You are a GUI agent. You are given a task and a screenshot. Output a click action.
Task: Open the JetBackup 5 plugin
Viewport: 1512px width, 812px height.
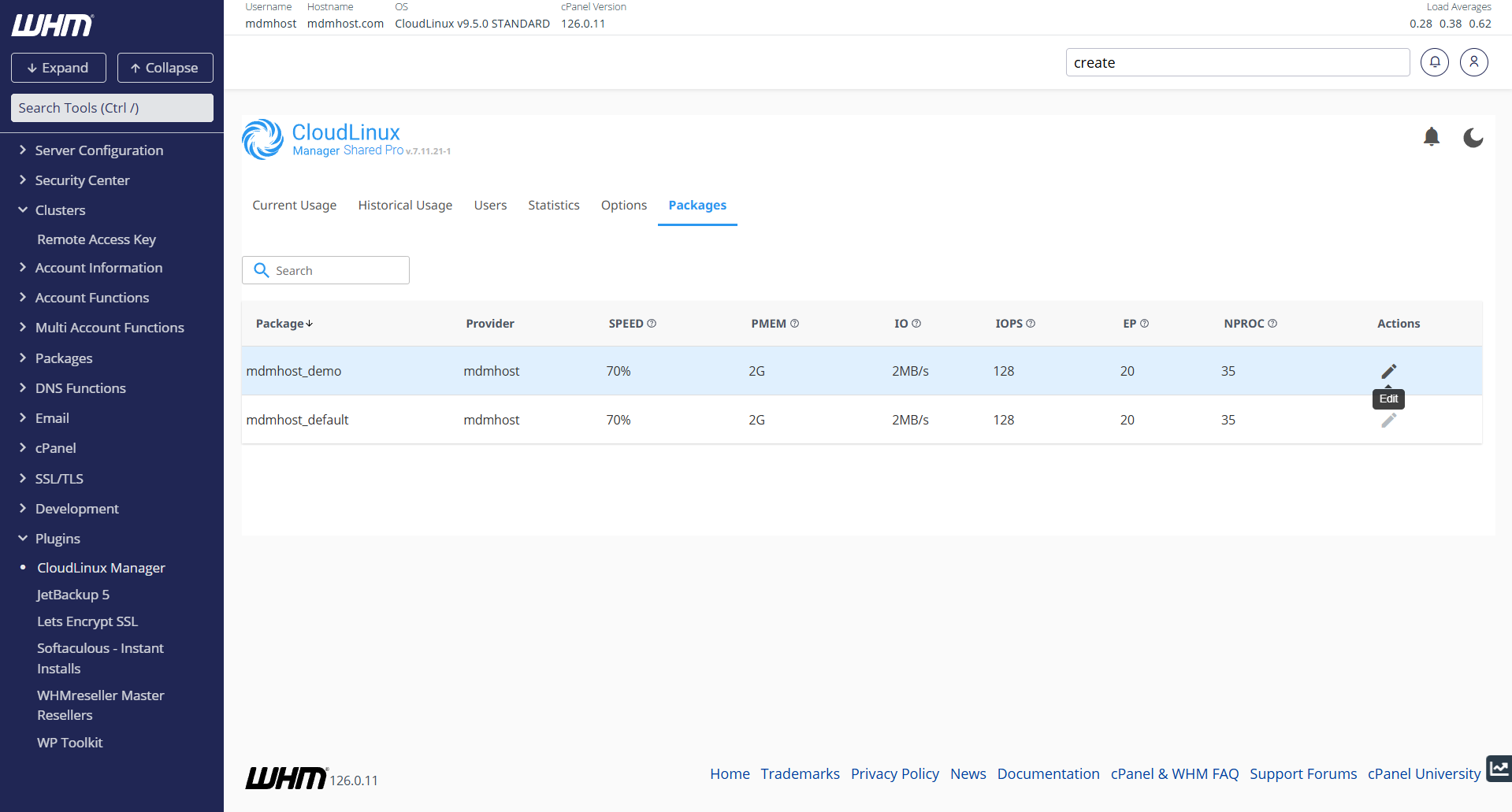pos(73,595)
